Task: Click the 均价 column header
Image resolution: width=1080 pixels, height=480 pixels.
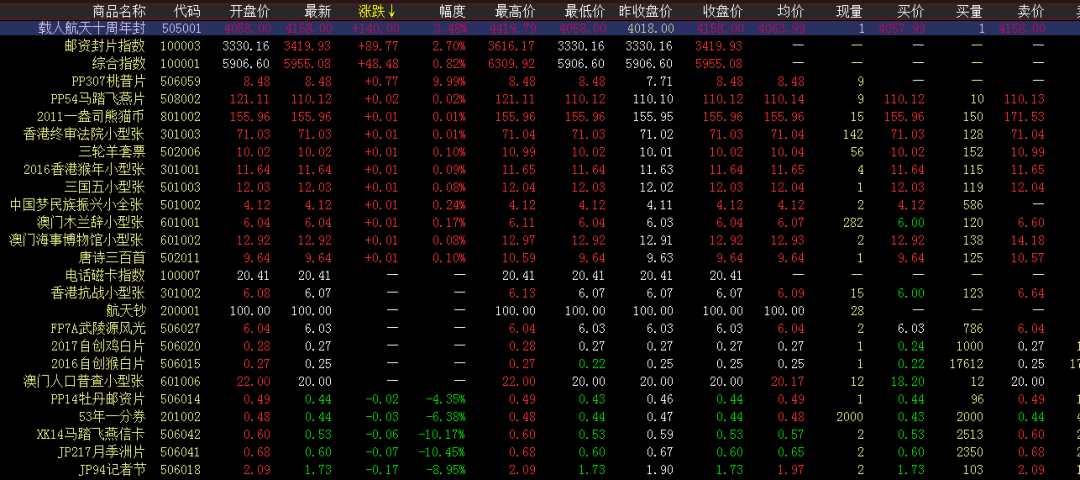Action: click(791, 11)
